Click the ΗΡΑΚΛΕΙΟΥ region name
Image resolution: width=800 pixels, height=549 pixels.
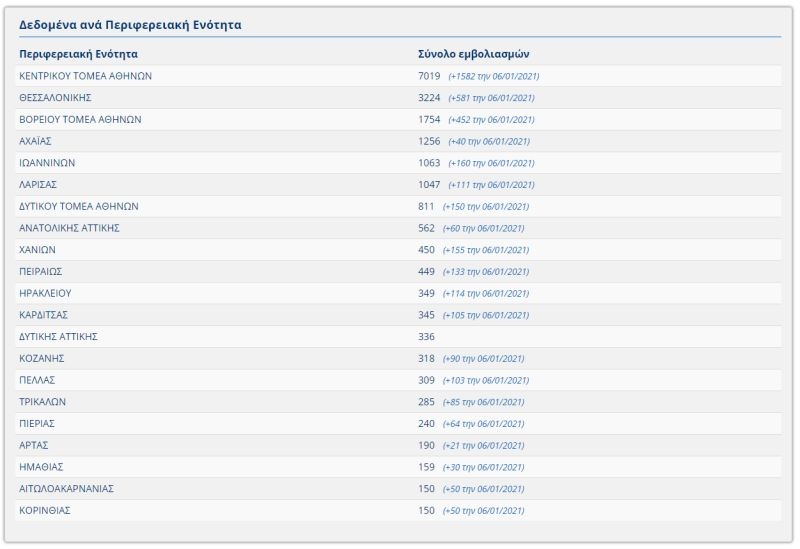45,293
